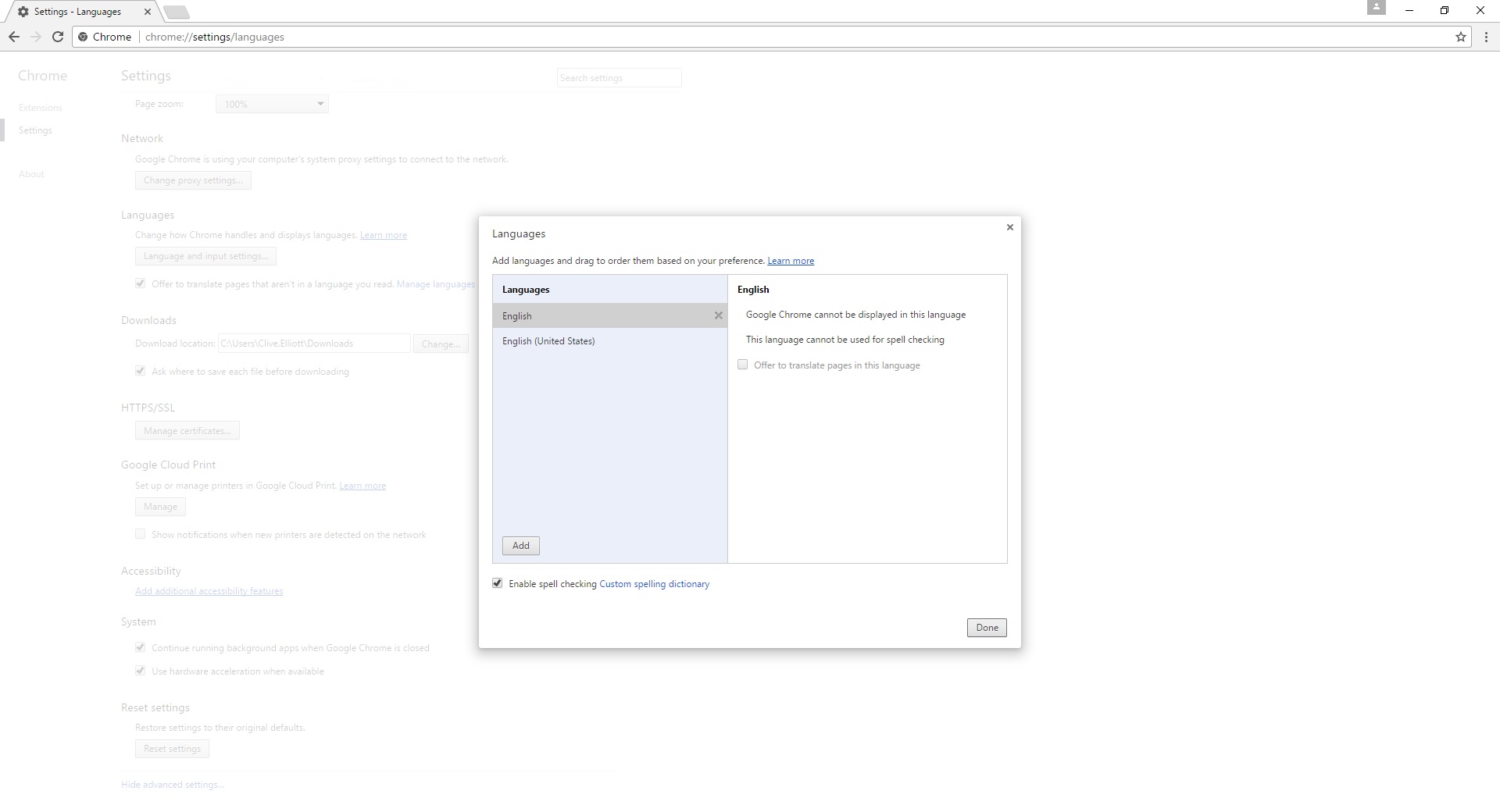Viewport: 1500px width, 812px height.
Task: Open Learn more link in Languages dialog
Action: [x=791, y=261]
